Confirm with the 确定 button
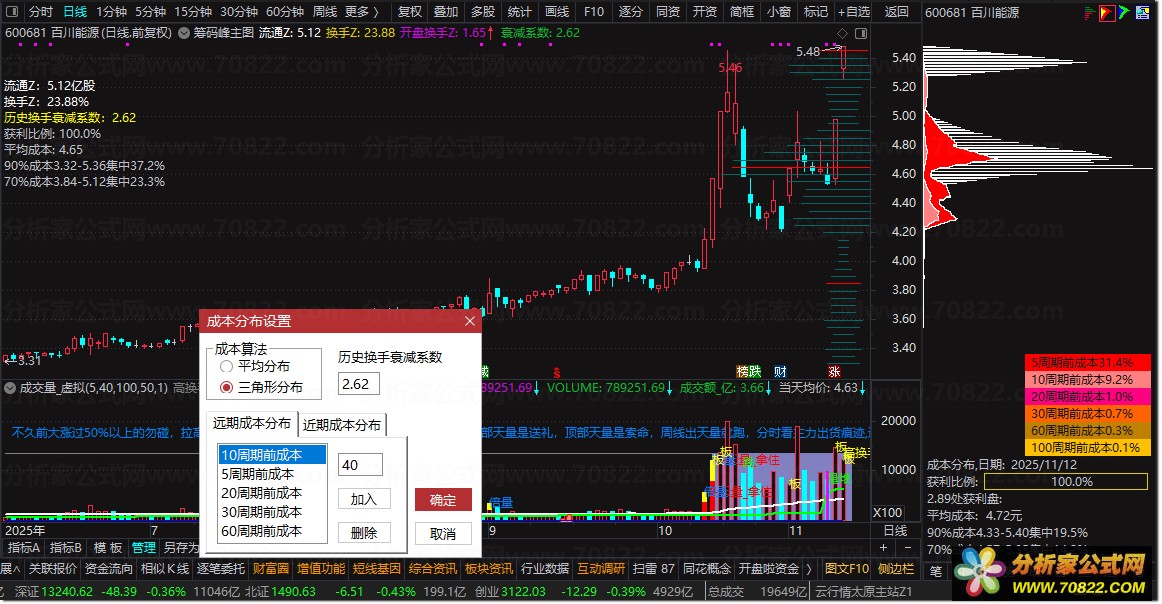The image size is (1162, 604). (x=443, y=500)
